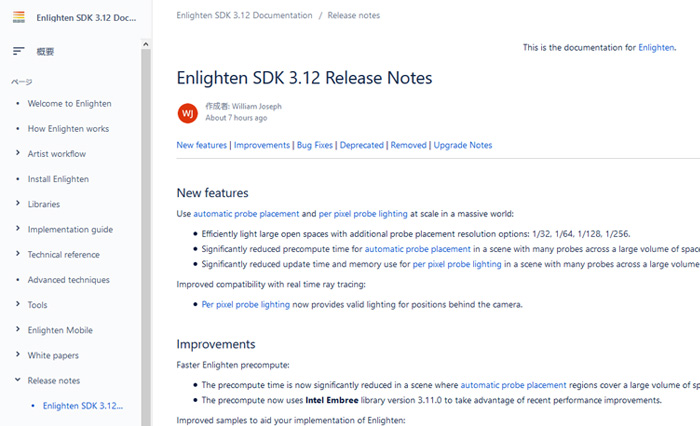Expand the Artist workflow tree item
700x426 pixels.
pos(18,153)
